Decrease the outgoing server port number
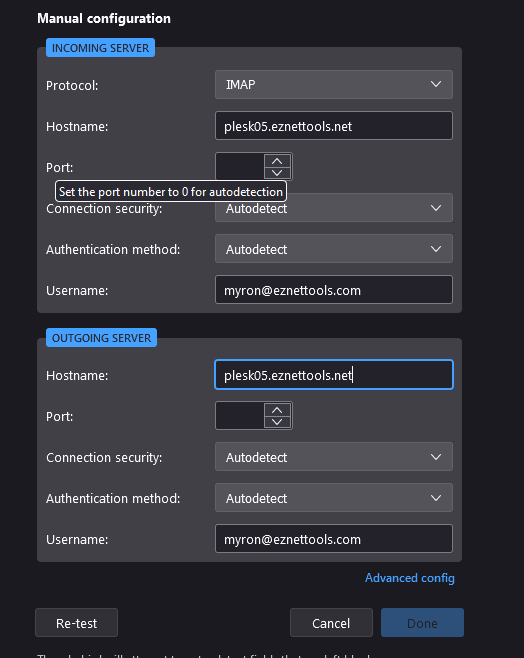Viewport: 524px width, 658px height. pyautogui.click(x=277, y=422)
